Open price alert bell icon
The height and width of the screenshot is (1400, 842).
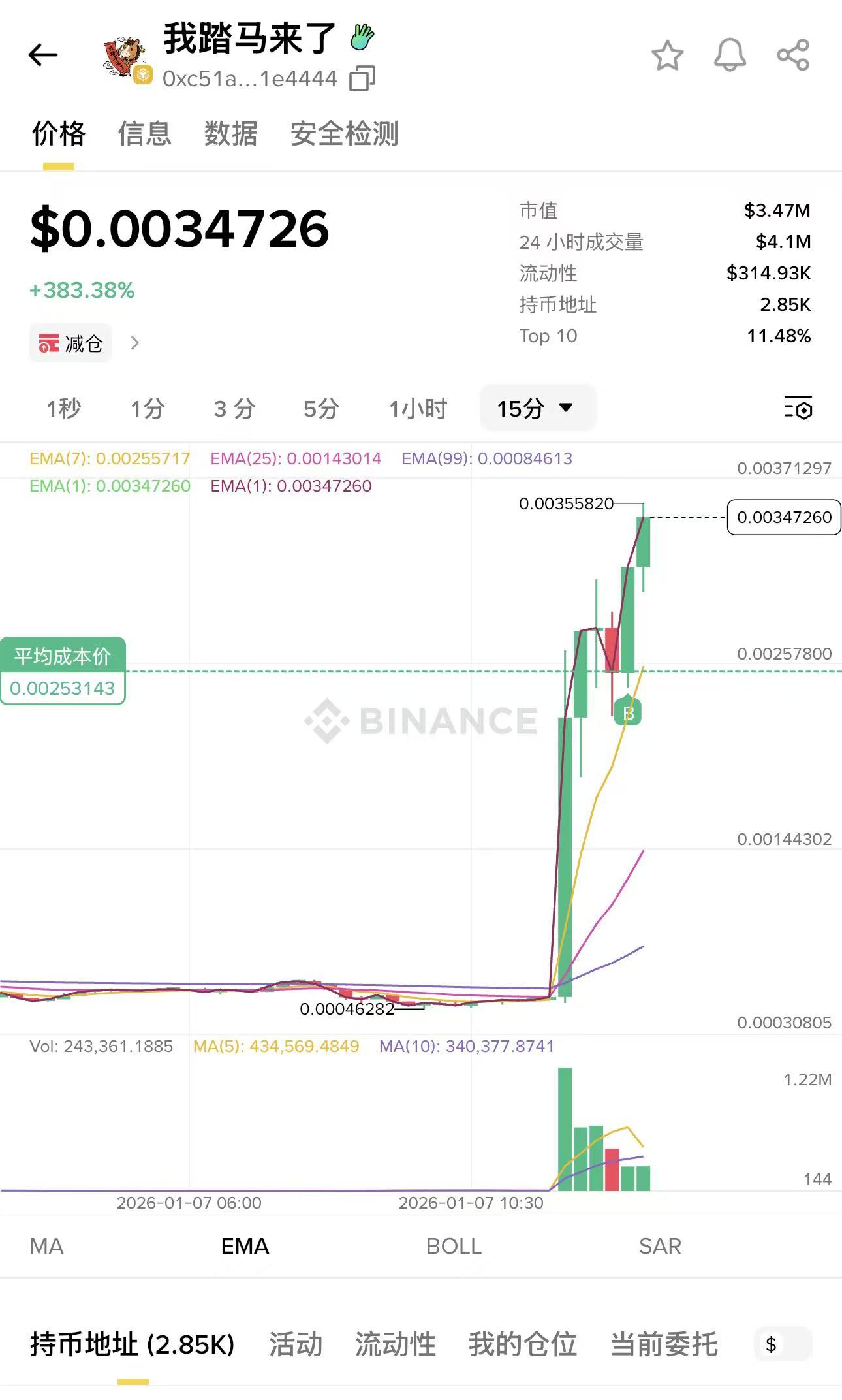click(730, 55)
